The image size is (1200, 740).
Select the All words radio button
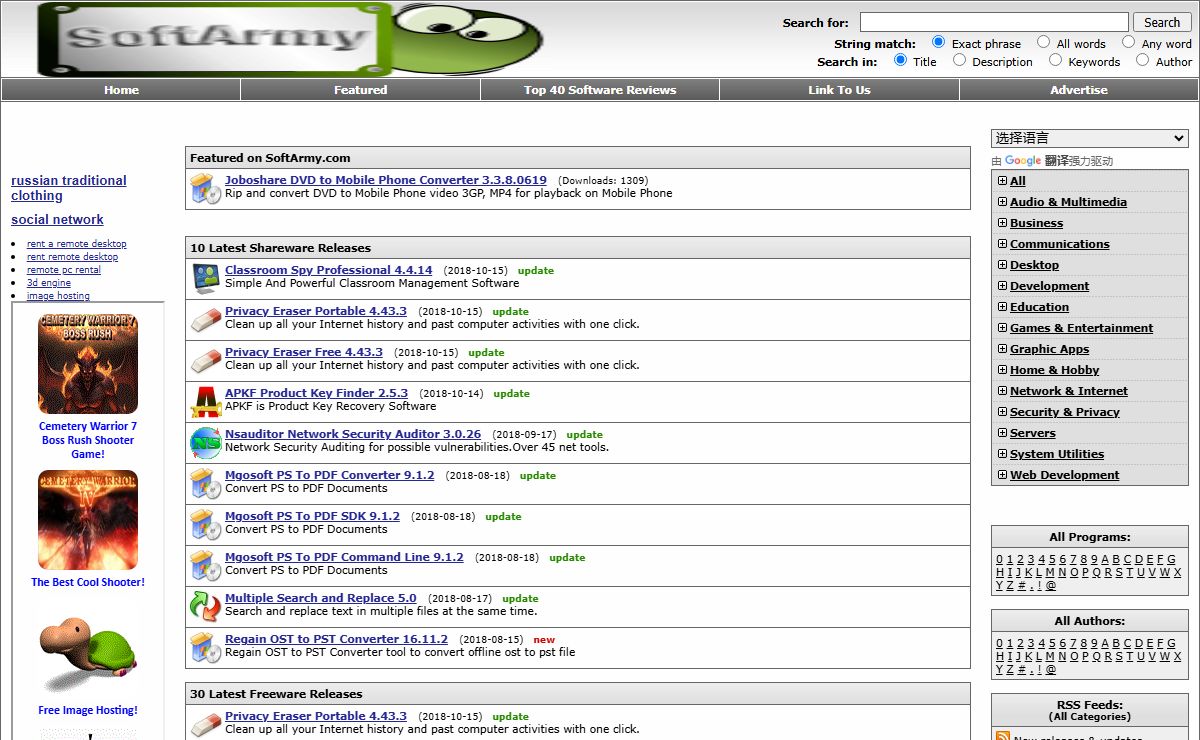pos(1043,42)
